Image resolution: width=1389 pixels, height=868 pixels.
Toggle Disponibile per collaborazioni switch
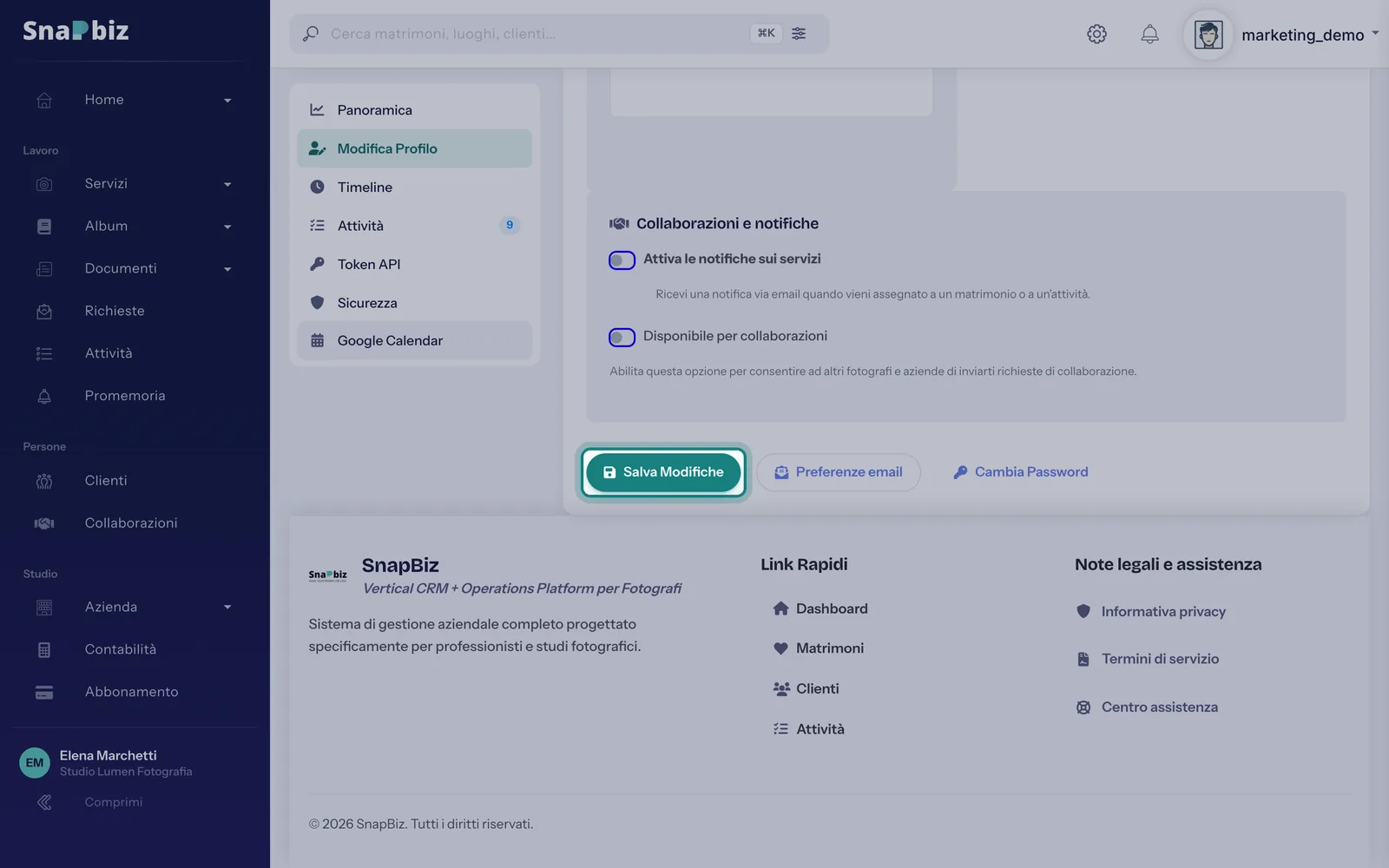622,337
